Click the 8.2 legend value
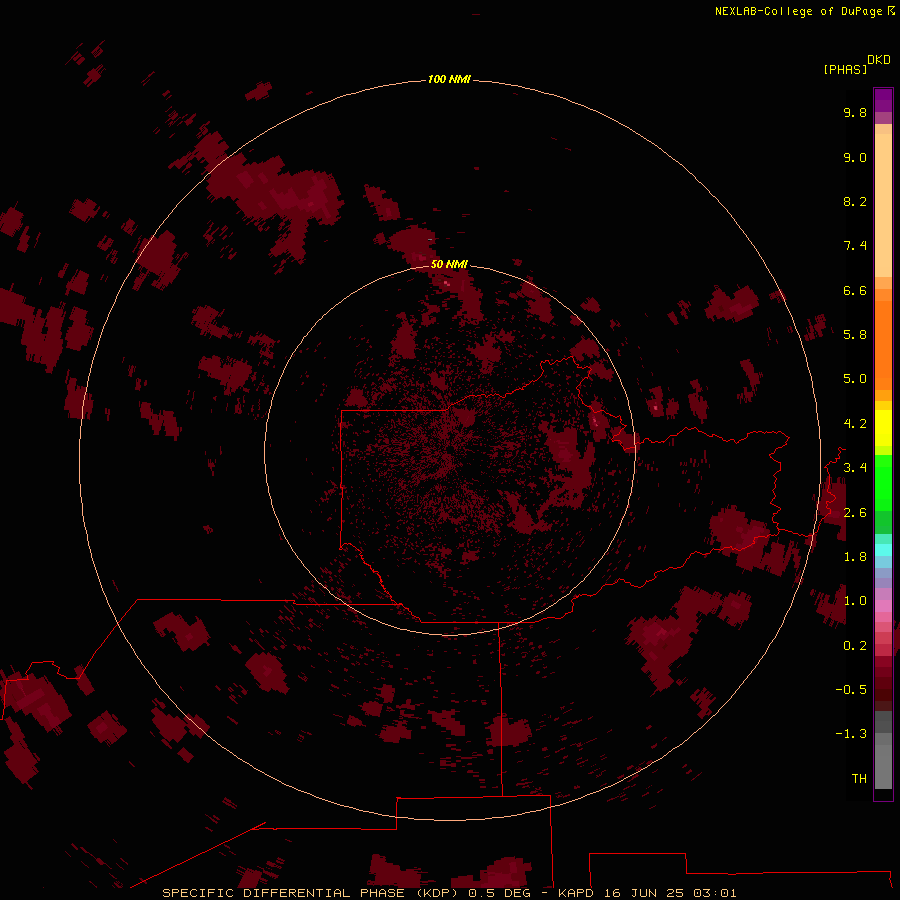900x900 pixels. coord(855,201)
